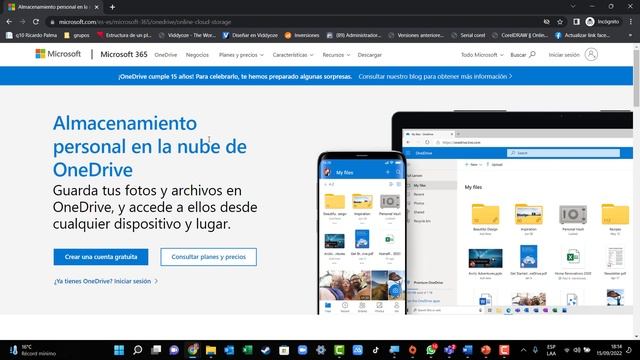Open CorelDRAW Online bookmark
Screen dimensions: 640x360
(x=520, y=36)
